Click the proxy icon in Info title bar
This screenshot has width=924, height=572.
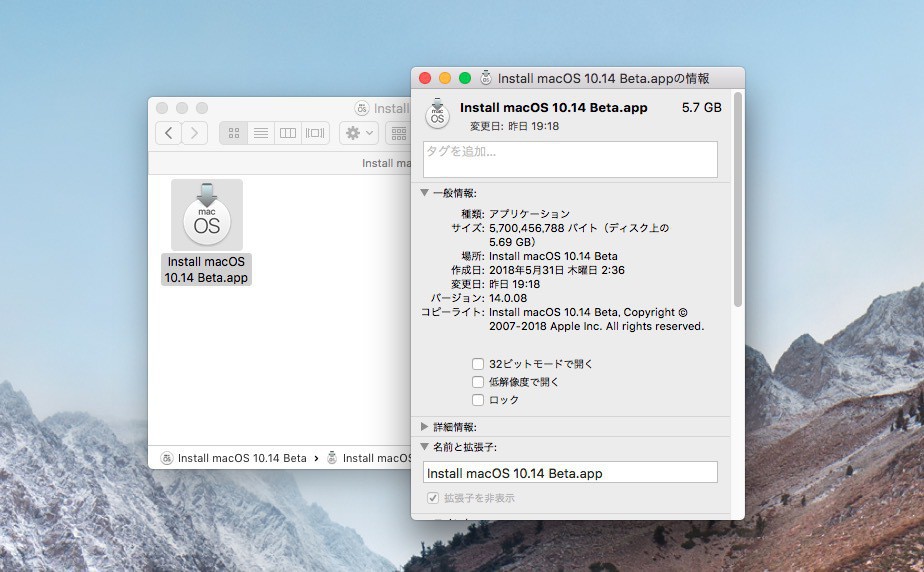click(x=486, y=78)
